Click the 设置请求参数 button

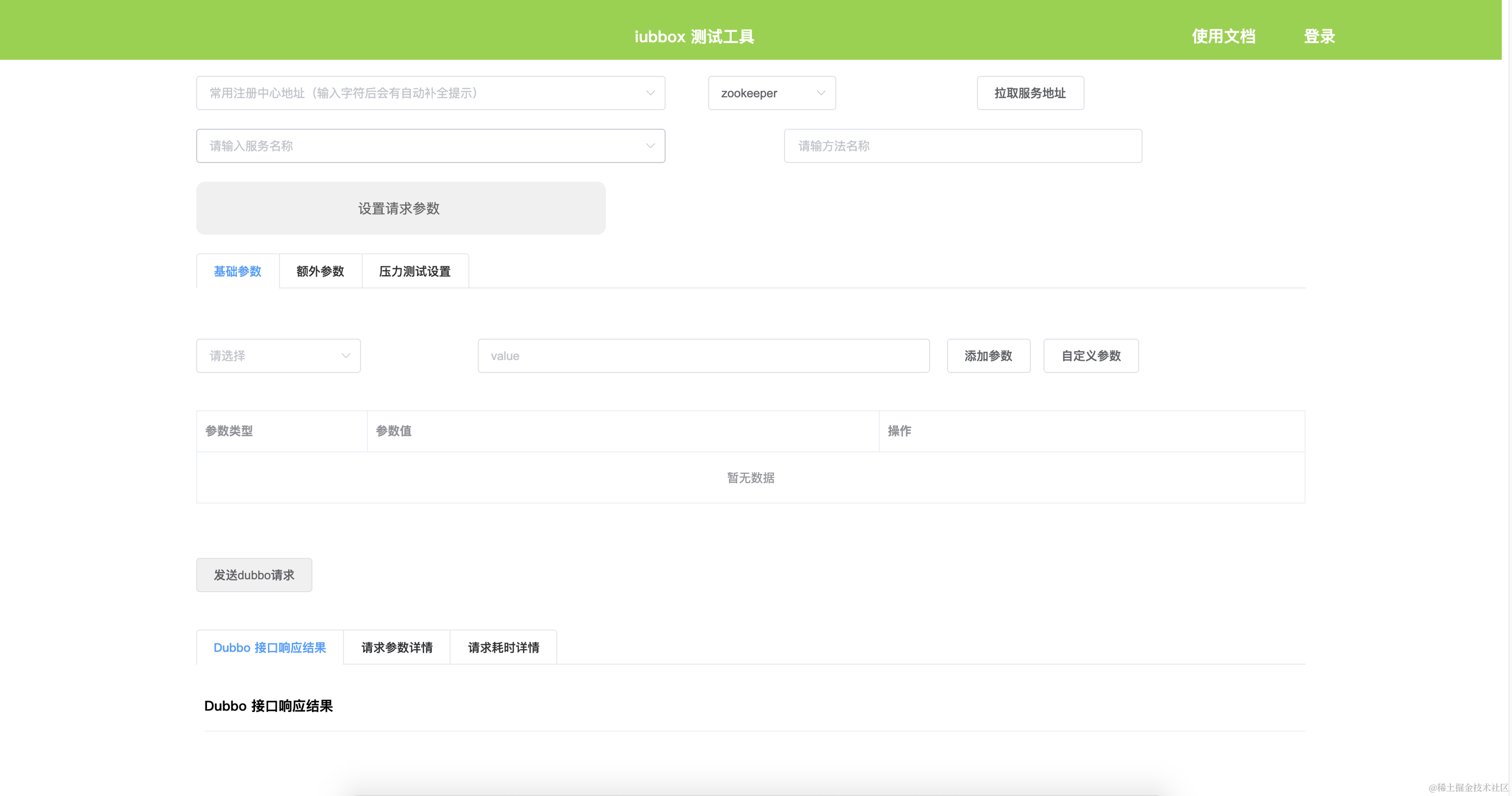(x=401, y=208)
